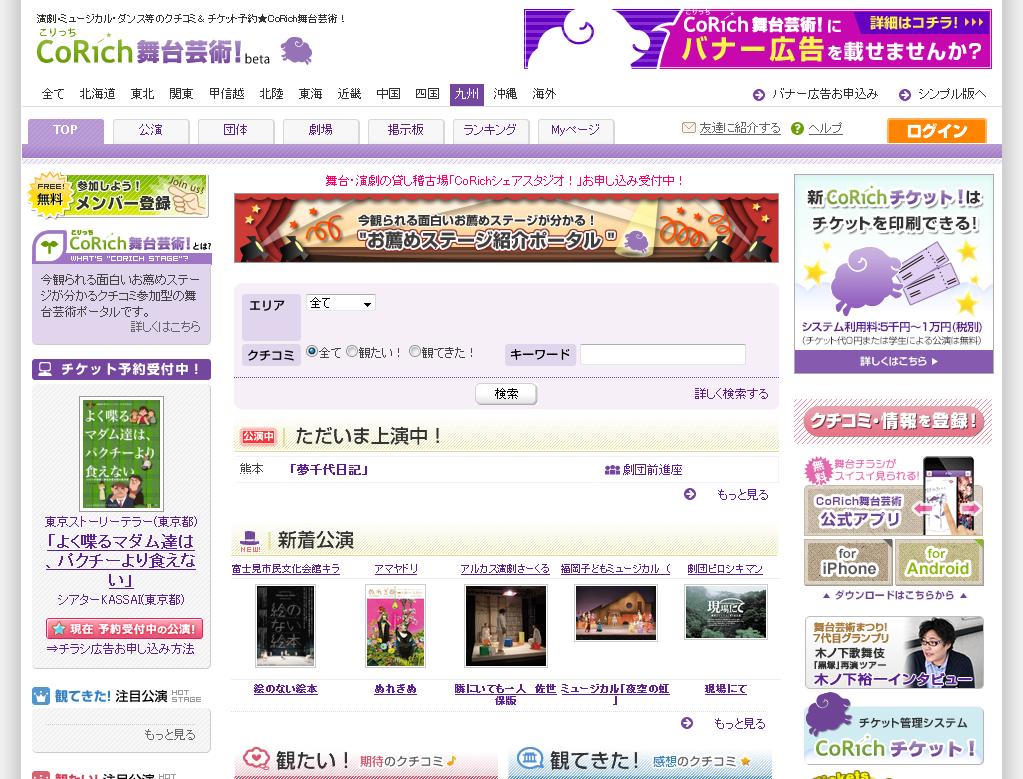Click the NEW top hat icon

point(251,542)
